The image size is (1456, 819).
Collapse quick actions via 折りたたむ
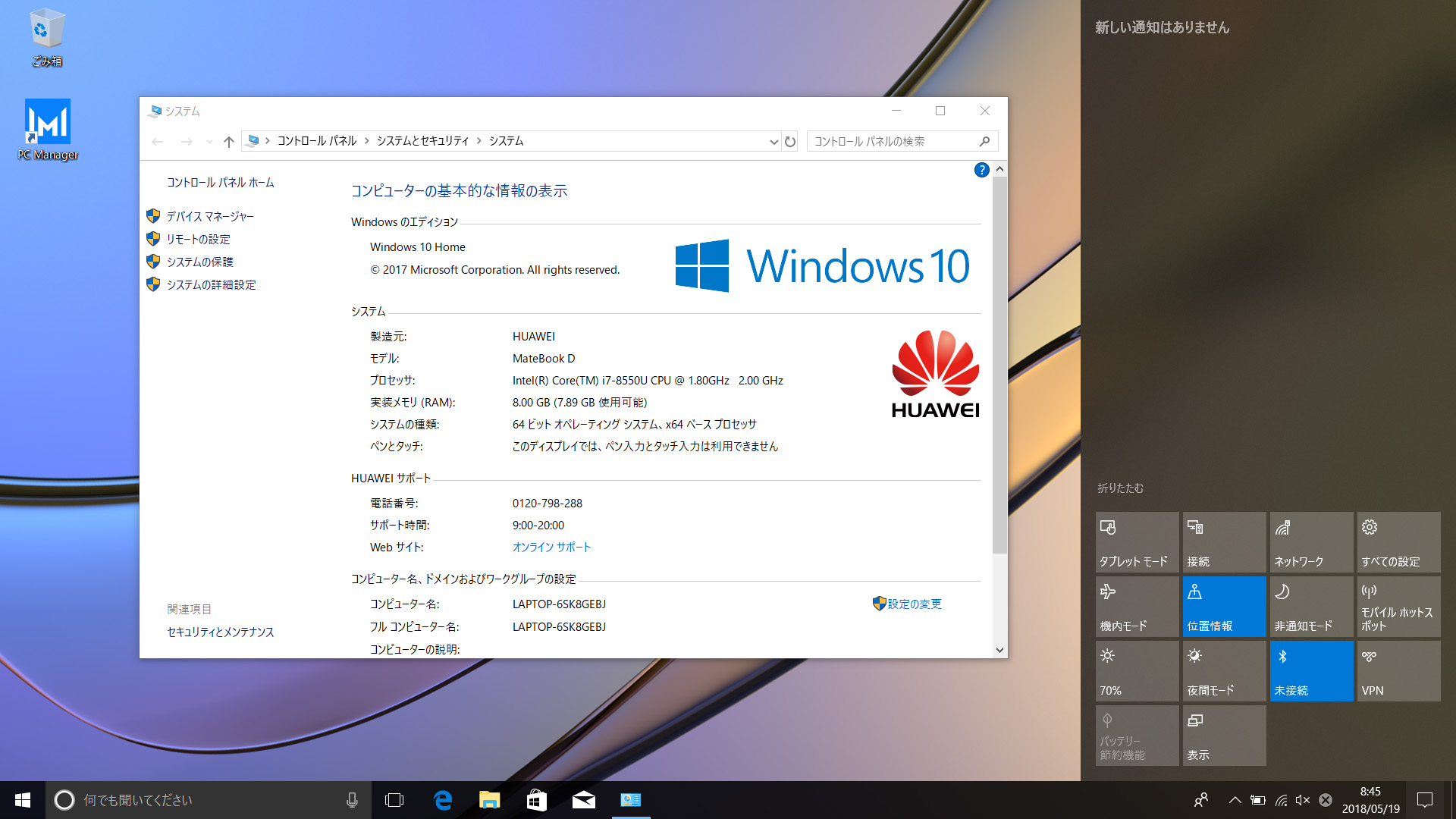[x=1120, y=488]
